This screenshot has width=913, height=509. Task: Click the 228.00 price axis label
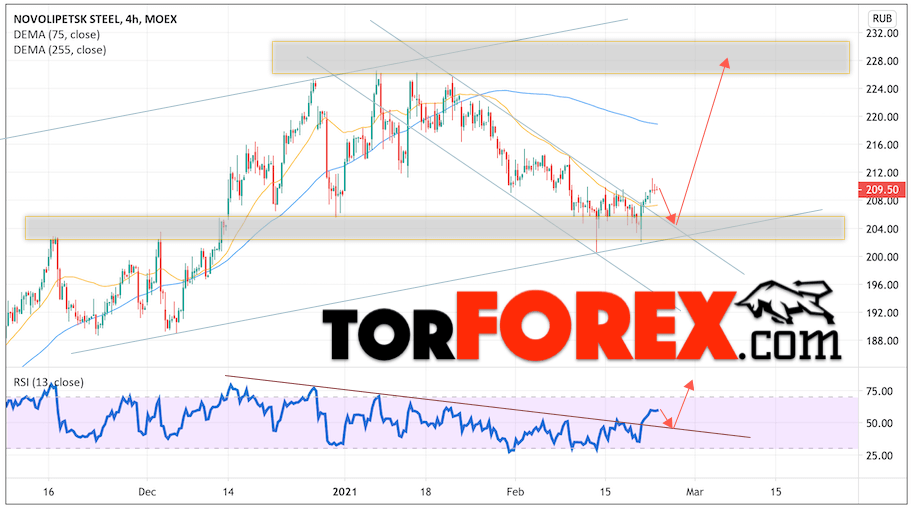click(x=882, y=61)
